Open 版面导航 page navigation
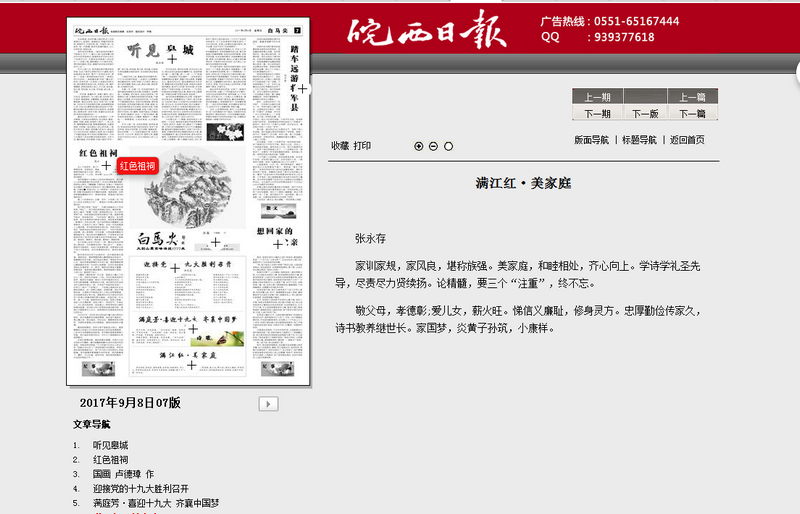This screenshot has width=800, height=514. point(591,140)
